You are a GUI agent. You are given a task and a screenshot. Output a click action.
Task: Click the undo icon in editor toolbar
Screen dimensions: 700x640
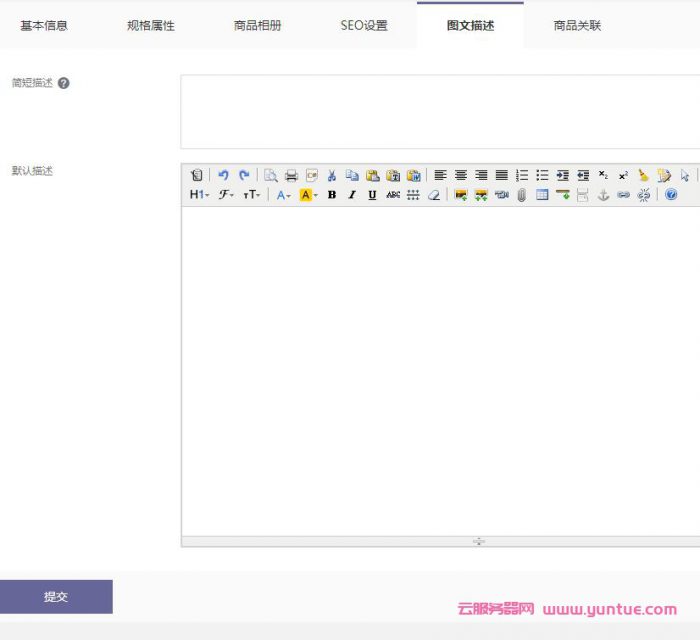(224, 175)
